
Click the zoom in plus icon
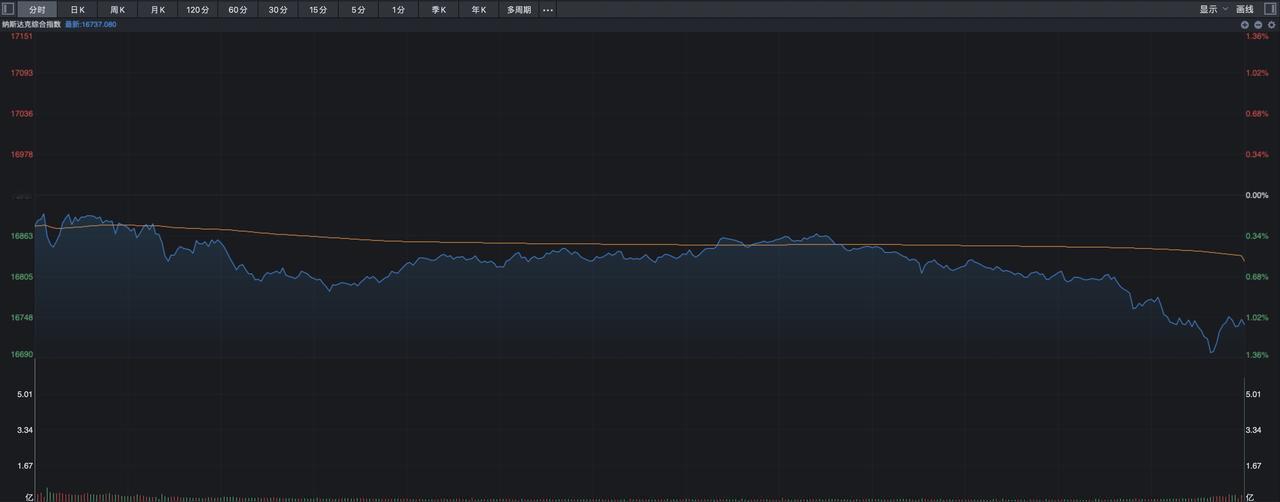pos(1245,24)
